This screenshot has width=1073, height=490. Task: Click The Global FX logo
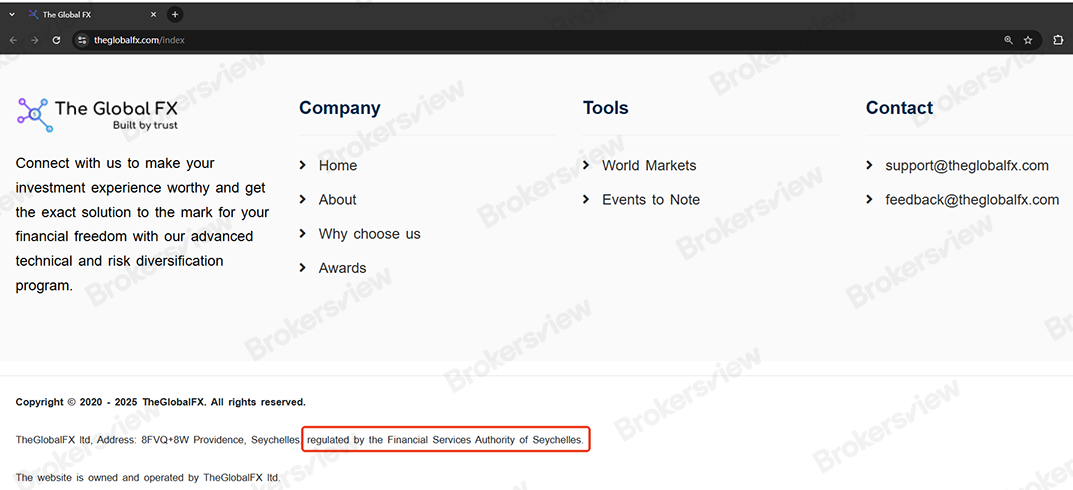coord(97,114)
